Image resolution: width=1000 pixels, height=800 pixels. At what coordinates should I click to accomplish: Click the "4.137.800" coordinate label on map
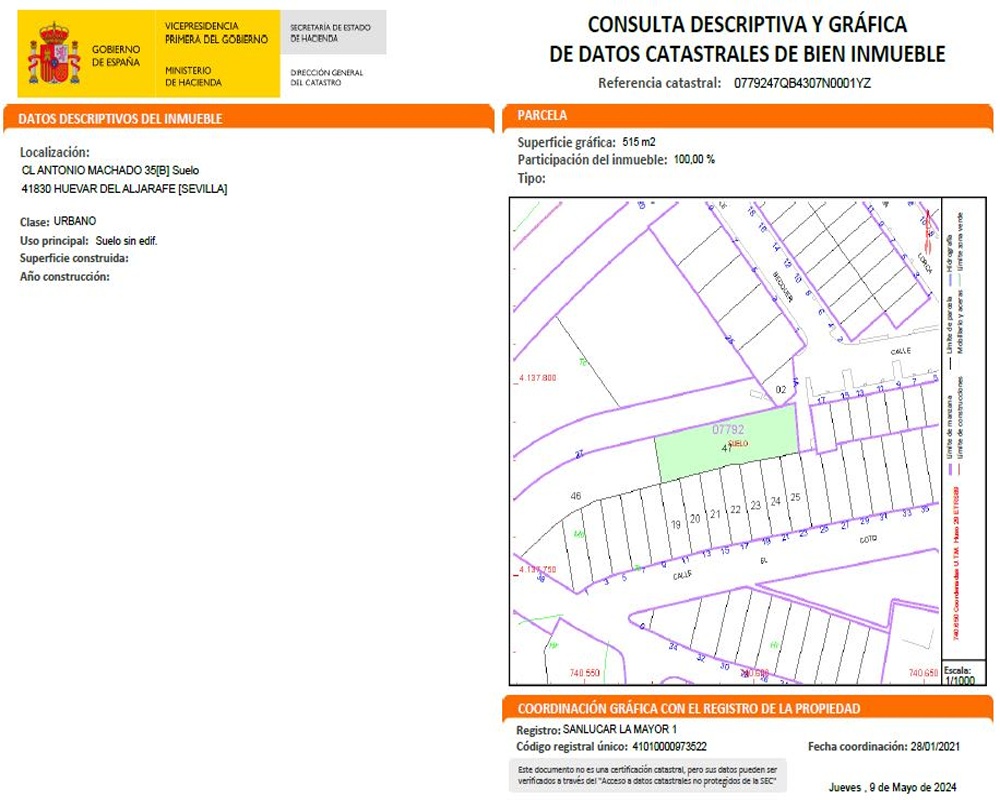(x=538, y=378)
